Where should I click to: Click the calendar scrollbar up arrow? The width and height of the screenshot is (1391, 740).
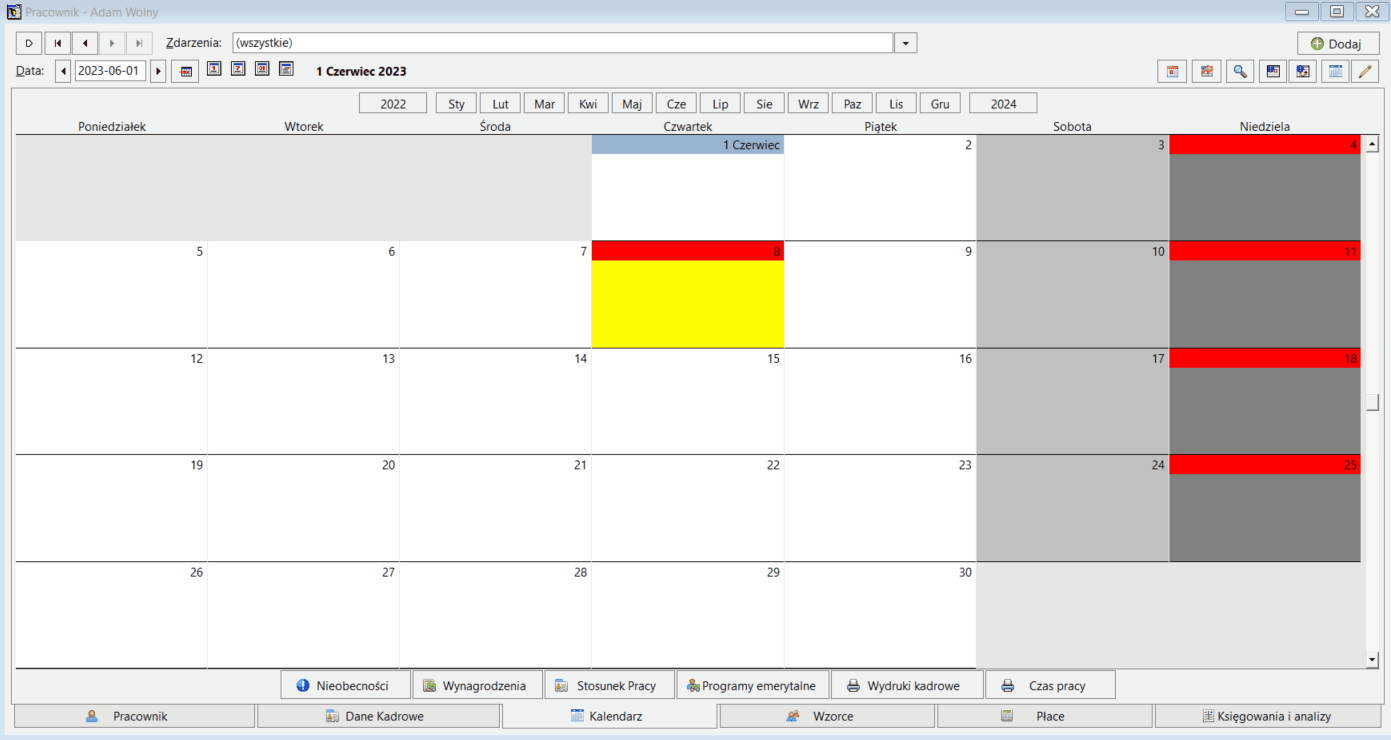[1373, 144]
